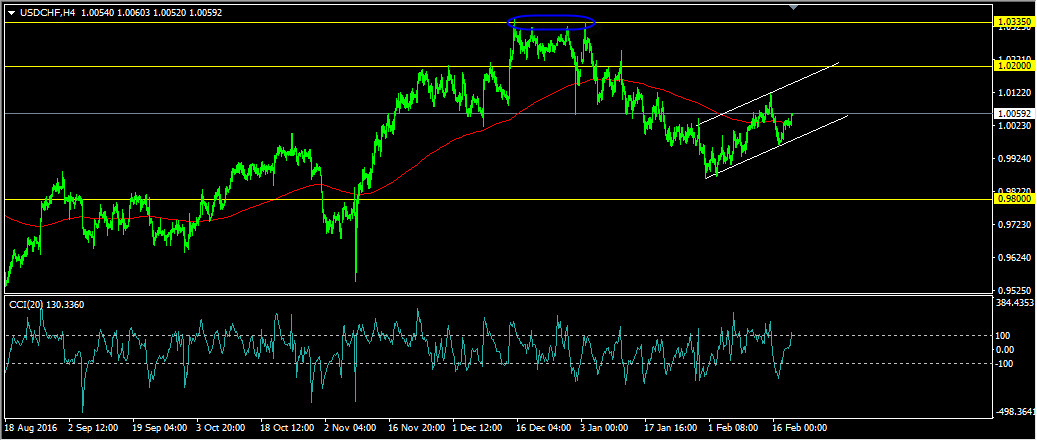
Task: Select the 1.02000 yellow price label
Action: click(1013, 66)
